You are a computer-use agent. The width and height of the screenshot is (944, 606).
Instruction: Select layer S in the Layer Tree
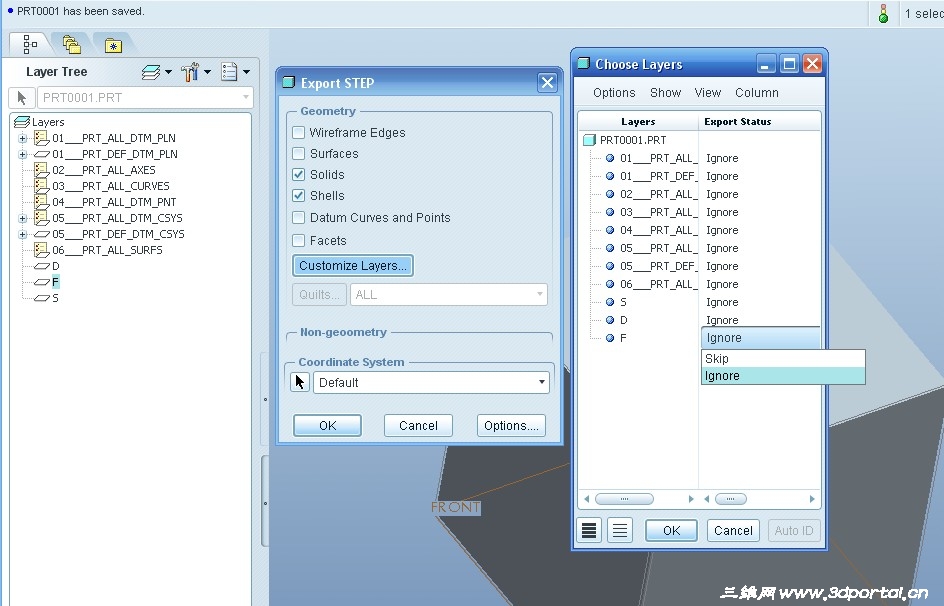pyautogui.click(x=55, y=298)
